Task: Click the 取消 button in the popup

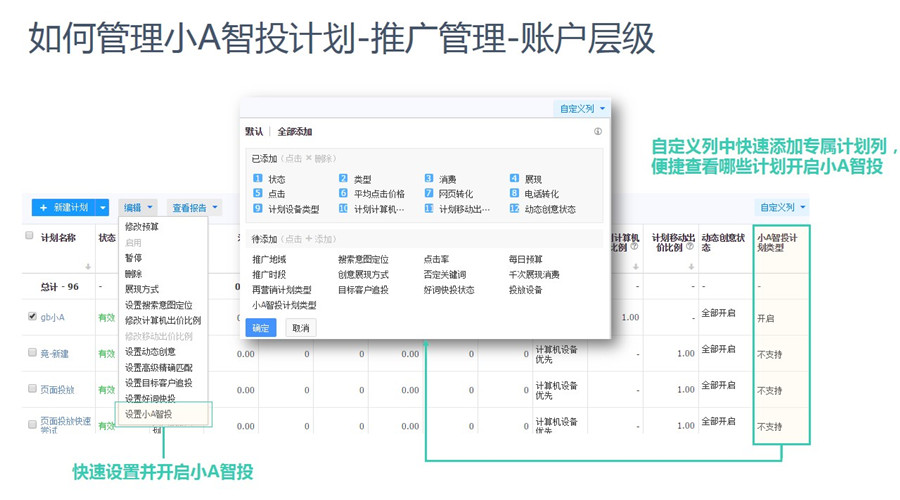Action: click(301, 328)
